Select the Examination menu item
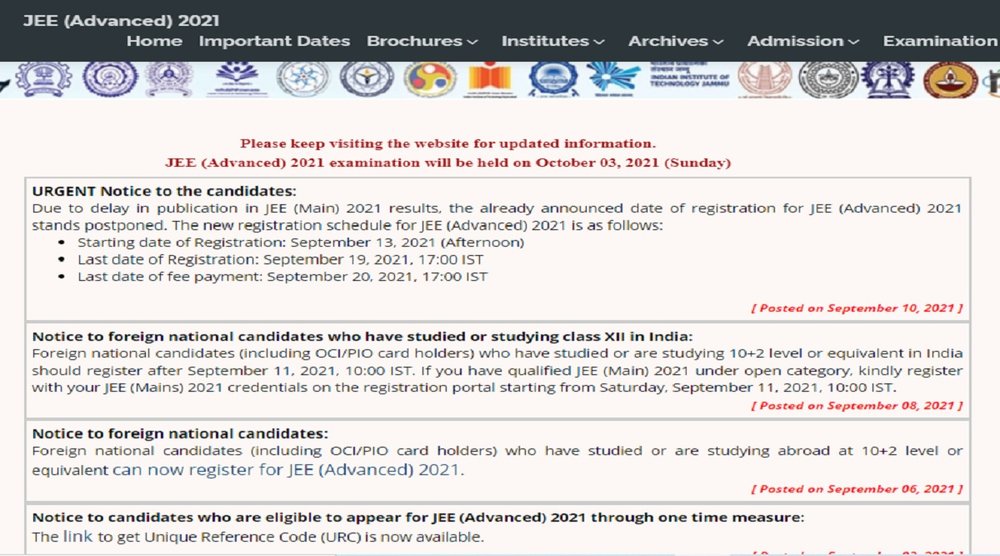 click(940, 41)
